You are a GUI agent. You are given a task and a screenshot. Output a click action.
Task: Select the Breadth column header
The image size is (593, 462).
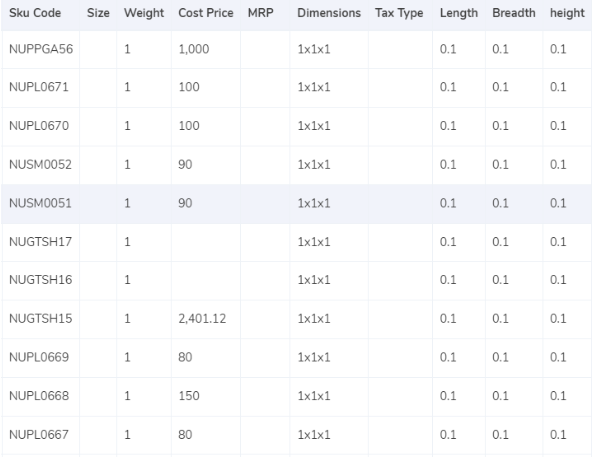pyautogui.click(x=514, y=13)
